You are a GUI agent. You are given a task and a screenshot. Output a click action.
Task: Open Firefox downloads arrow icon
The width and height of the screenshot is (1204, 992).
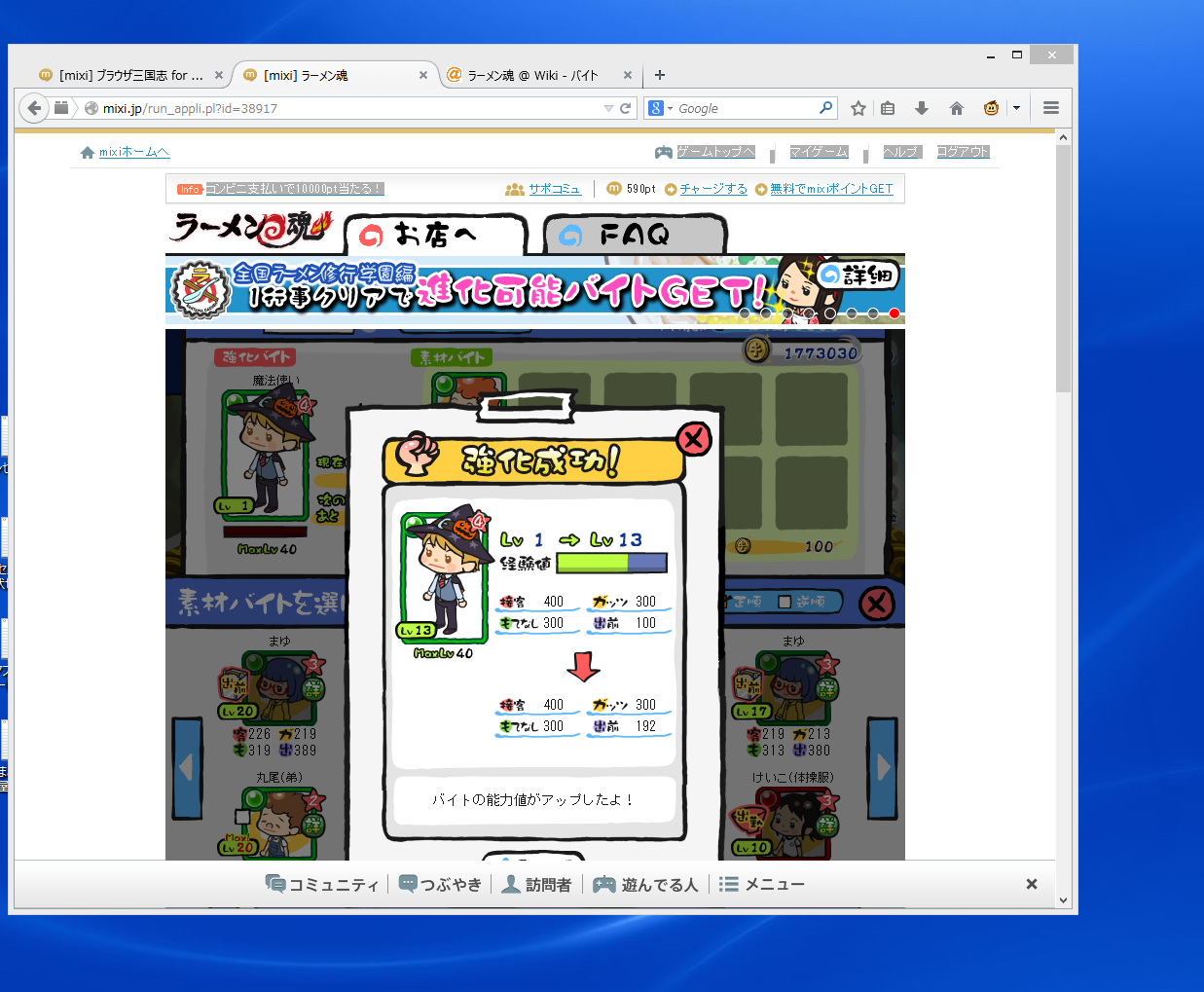pos(922,108)
